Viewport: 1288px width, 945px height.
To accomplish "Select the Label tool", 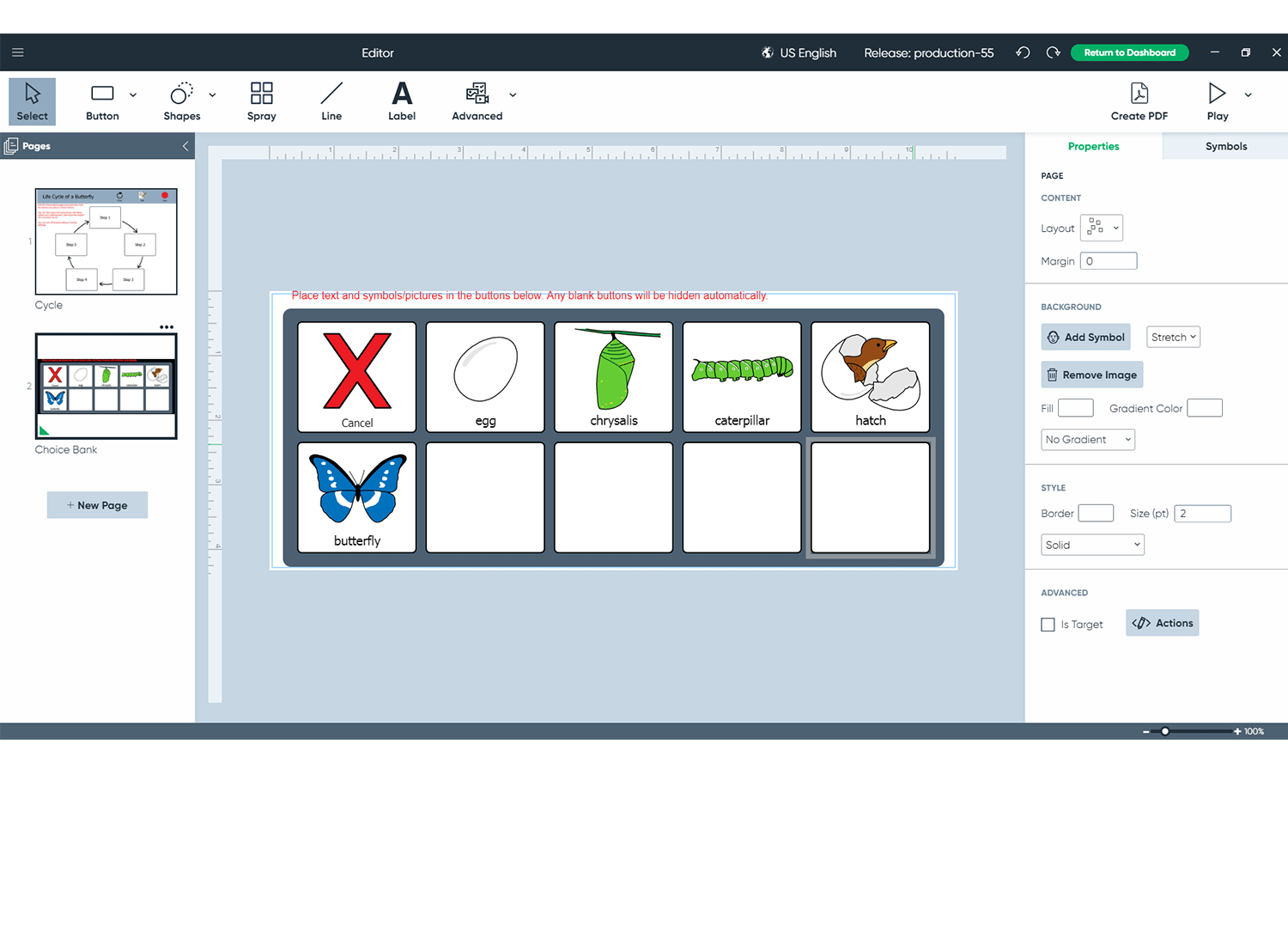I will click(x=402, y=101).
